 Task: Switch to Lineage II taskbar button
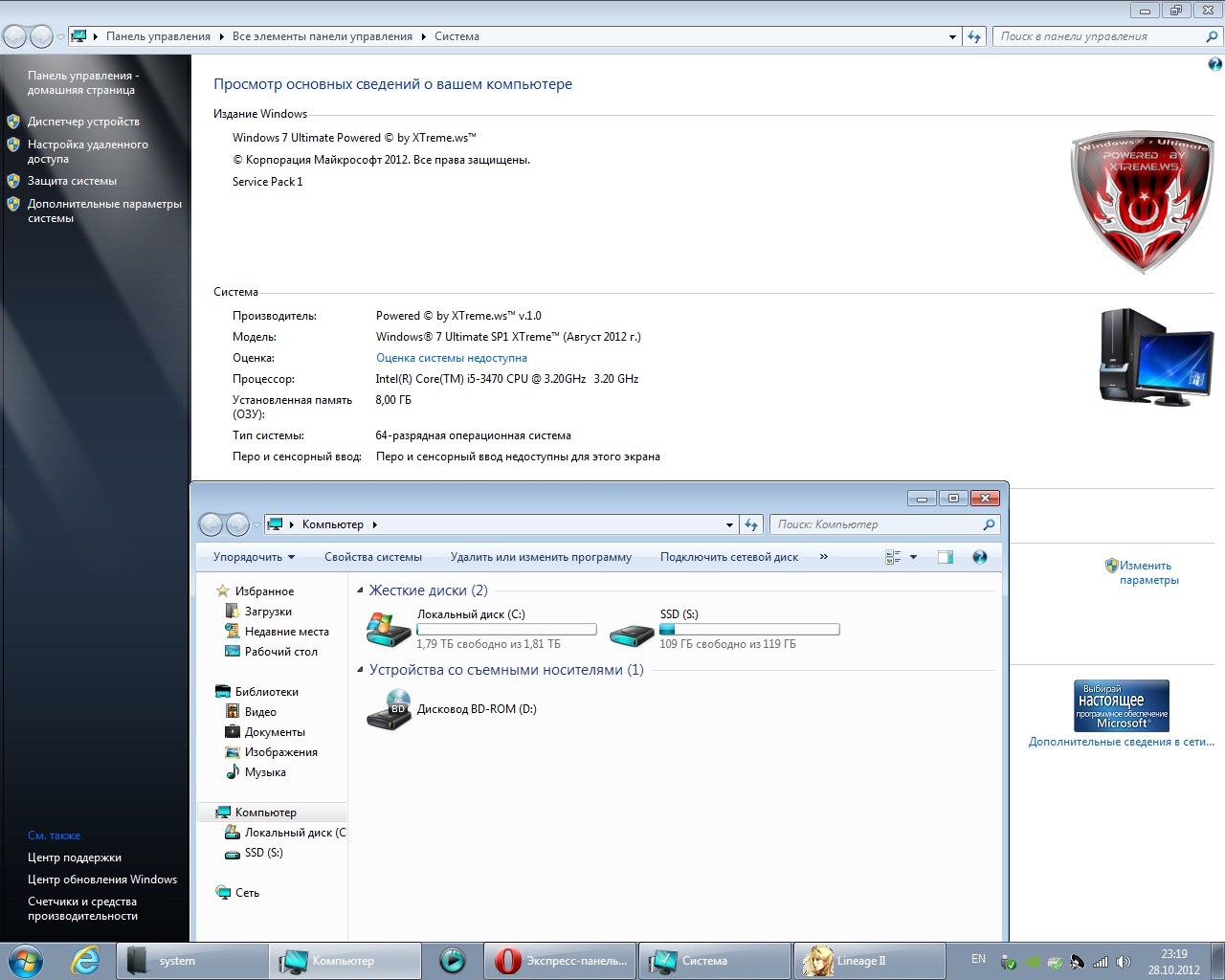coord(868,960)
